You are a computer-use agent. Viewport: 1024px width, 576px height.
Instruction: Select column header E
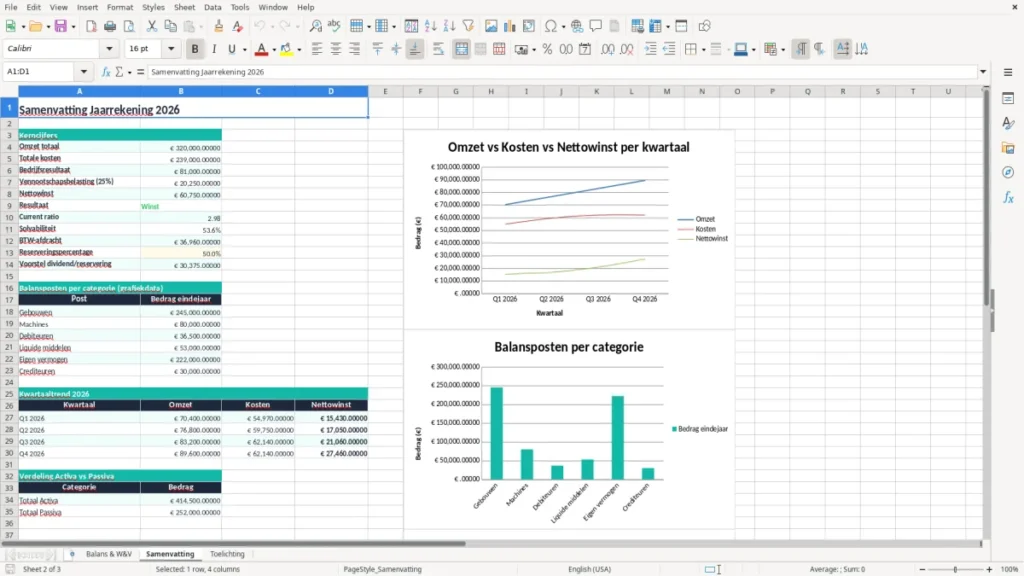(385, 91)
